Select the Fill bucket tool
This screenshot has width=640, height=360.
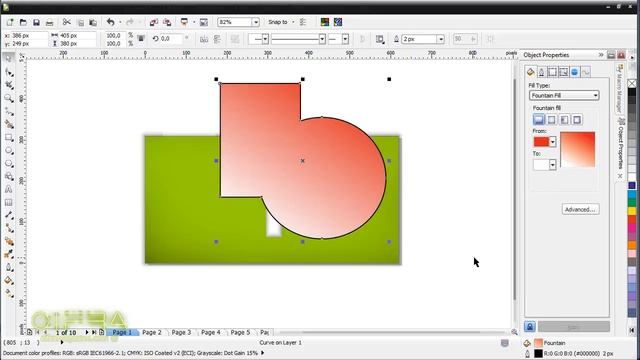pyautogui.click(x=9, y=281)
